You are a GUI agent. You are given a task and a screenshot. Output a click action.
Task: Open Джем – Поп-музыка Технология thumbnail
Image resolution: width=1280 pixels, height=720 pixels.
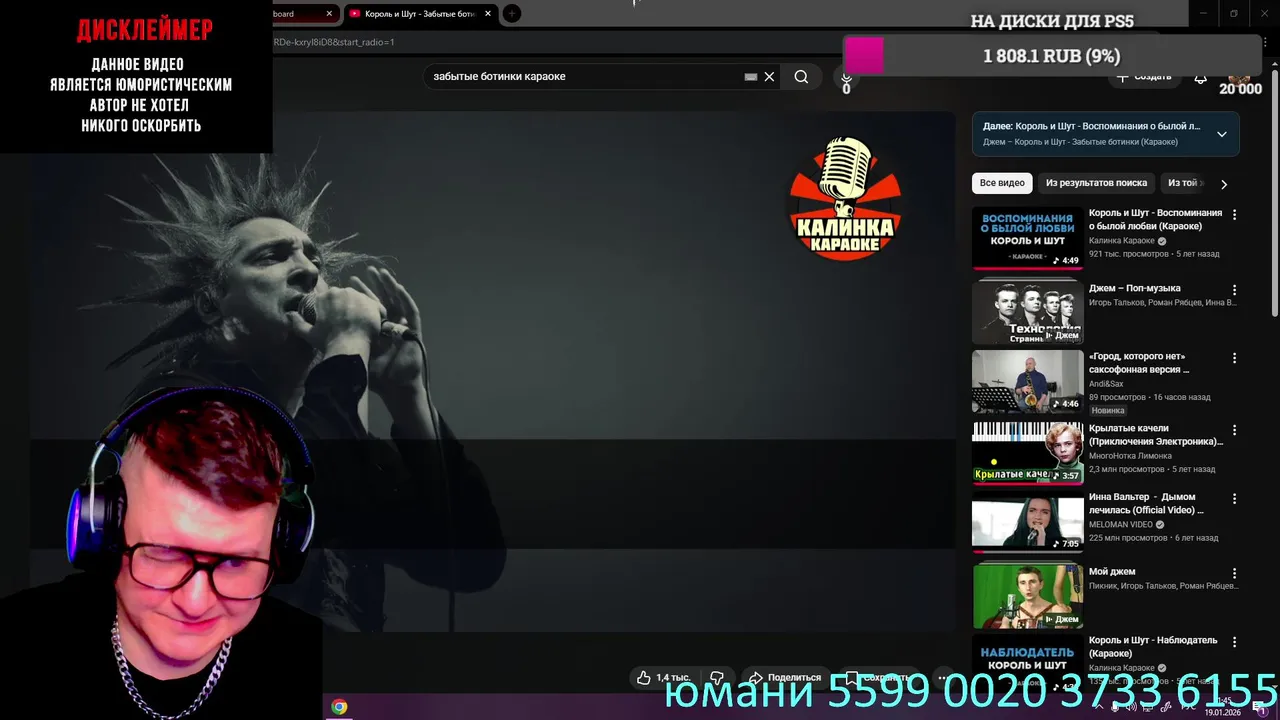pos(1027,310)
